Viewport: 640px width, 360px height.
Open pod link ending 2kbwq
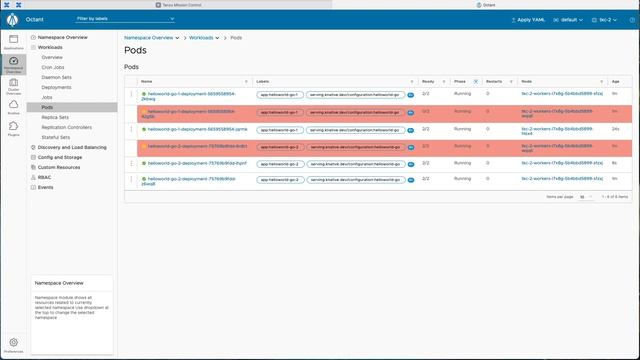coord(188,96)
